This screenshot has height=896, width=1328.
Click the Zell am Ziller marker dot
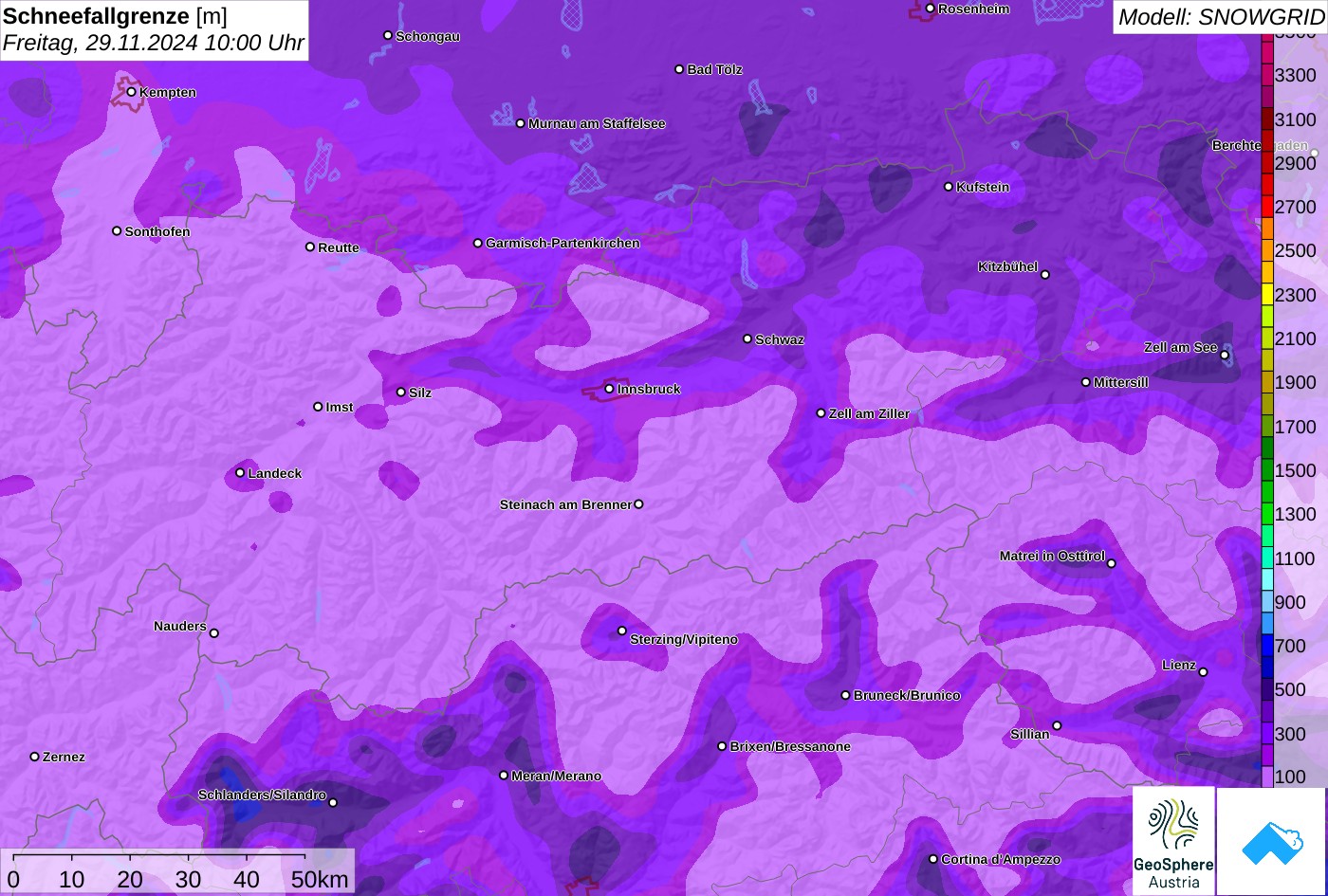[821, 413]
